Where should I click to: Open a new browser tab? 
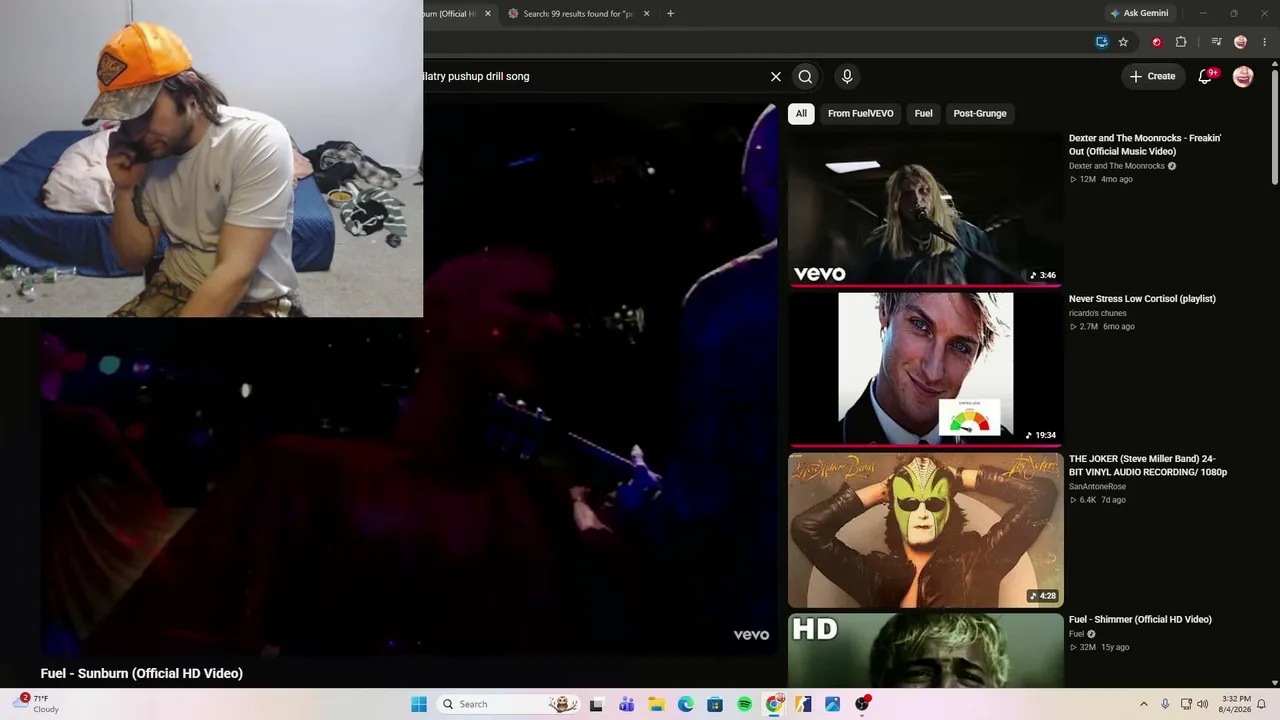[670, 14]
